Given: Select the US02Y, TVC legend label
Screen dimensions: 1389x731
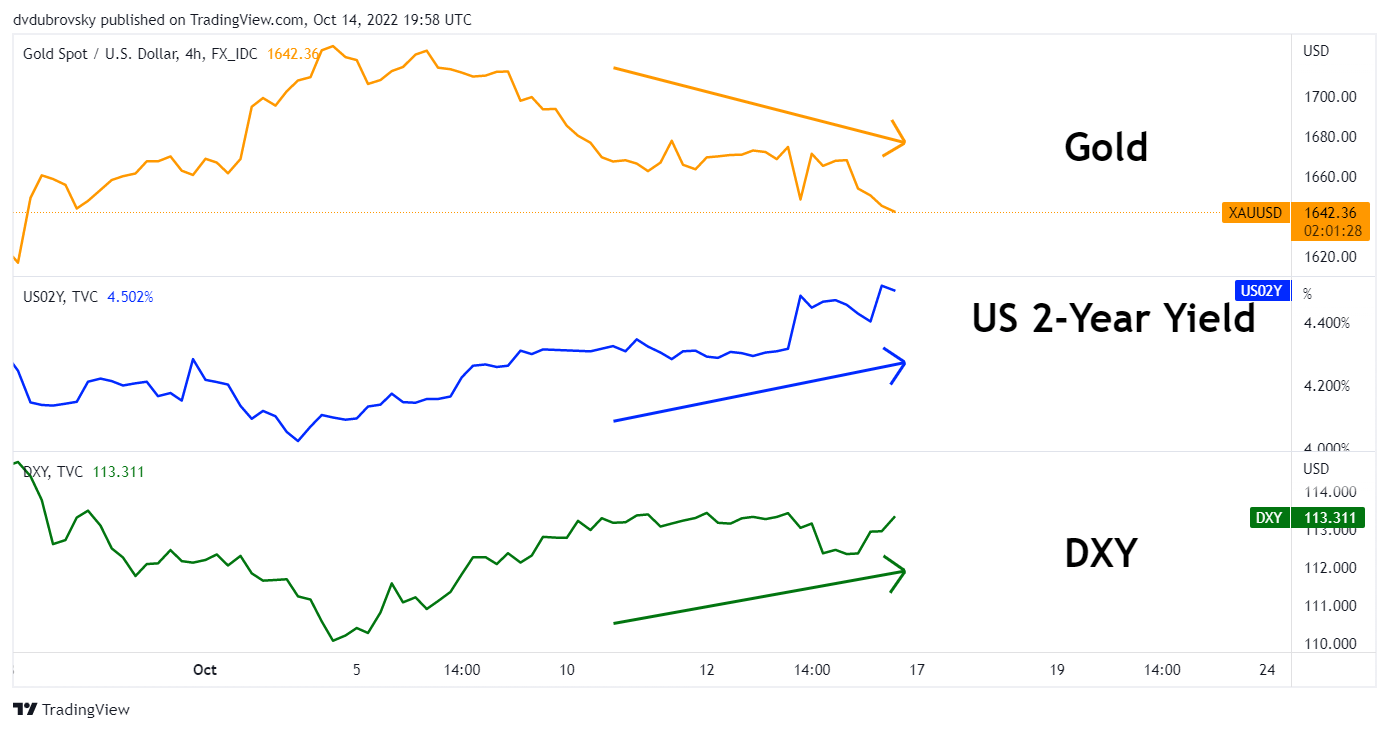Looking at the screenshot, I should (x=61, y=297).
